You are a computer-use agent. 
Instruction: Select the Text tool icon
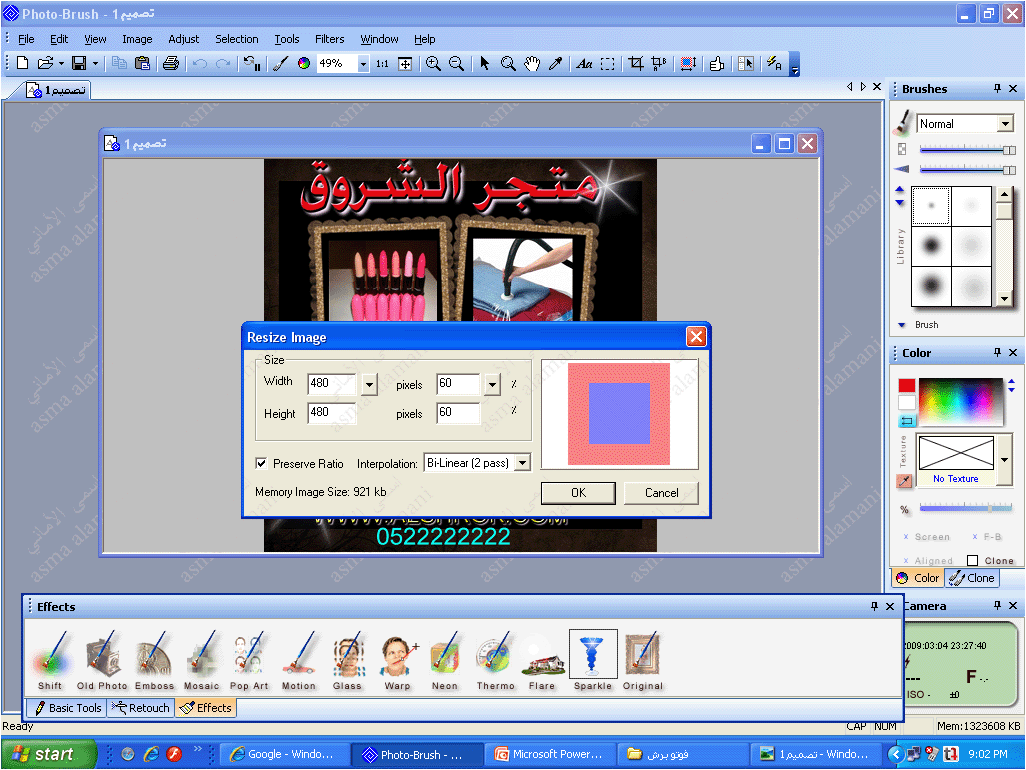pos(585,64)
